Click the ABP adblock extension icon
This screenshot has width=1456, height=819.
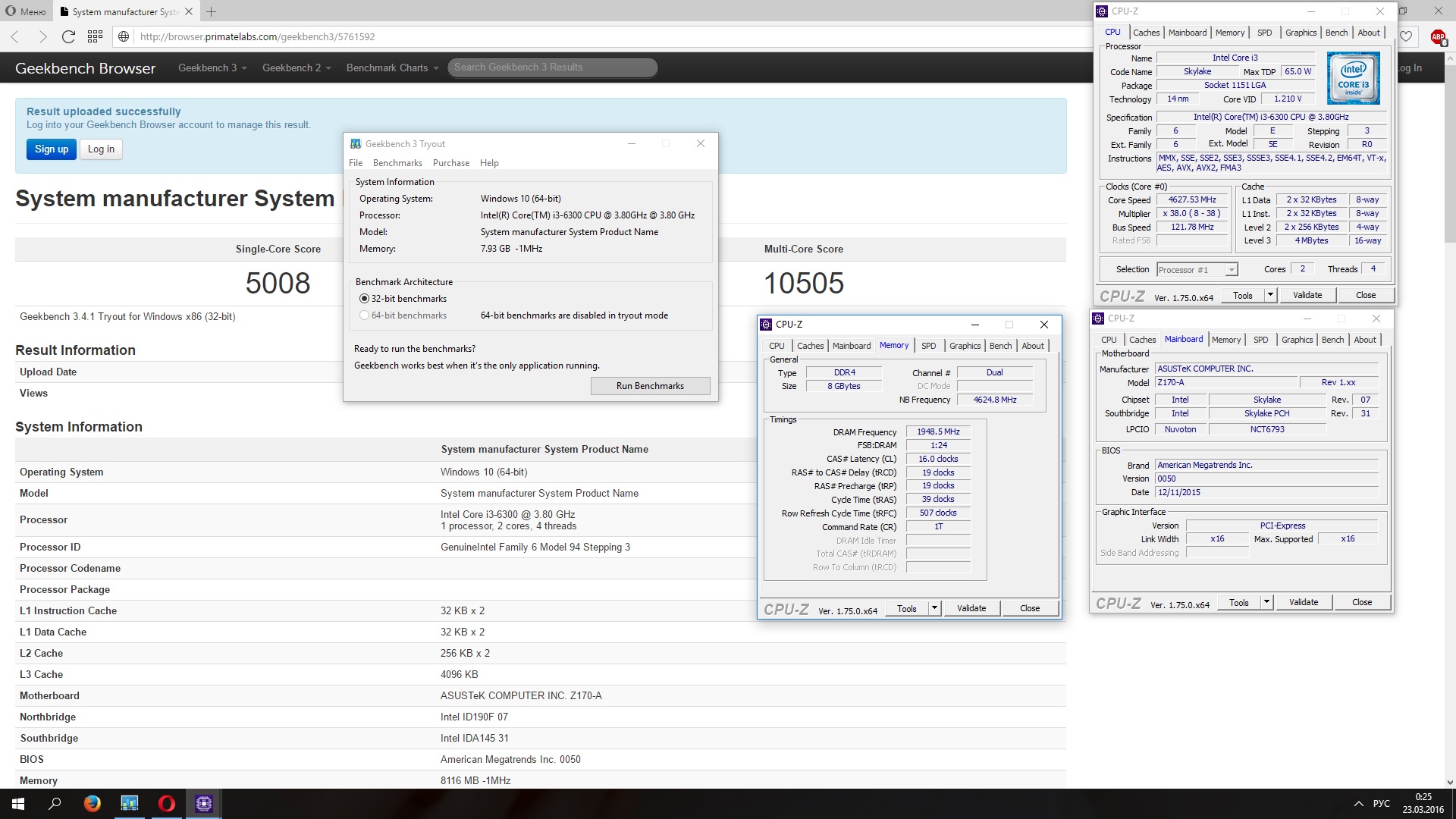1437,36
